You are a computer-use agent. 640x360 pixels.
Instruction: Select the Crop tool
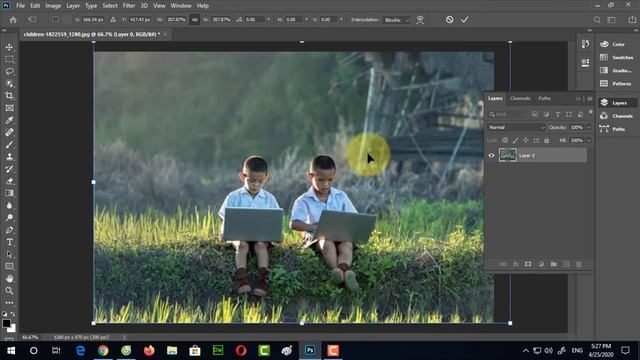tap(9, 96)
